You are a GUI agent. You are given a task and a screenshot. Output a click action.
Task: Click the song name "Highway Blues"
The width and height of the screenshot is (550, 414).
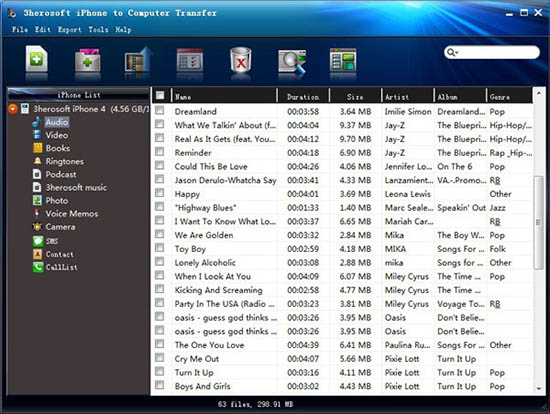click(205, 208)
